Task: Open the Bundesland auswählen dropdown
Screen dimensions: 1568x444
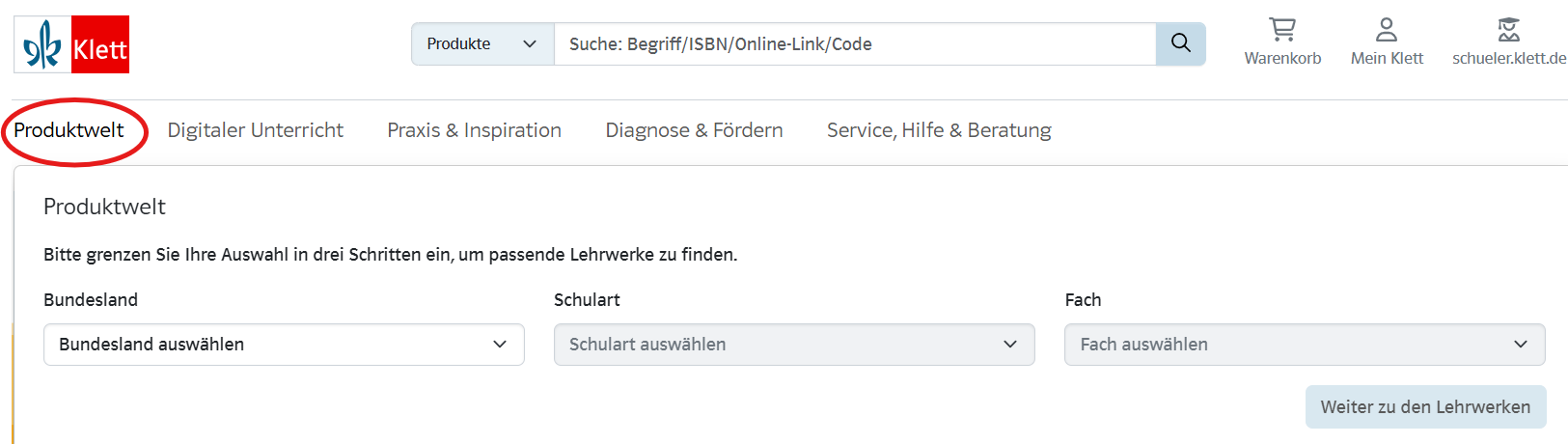Action: point(284,345)
